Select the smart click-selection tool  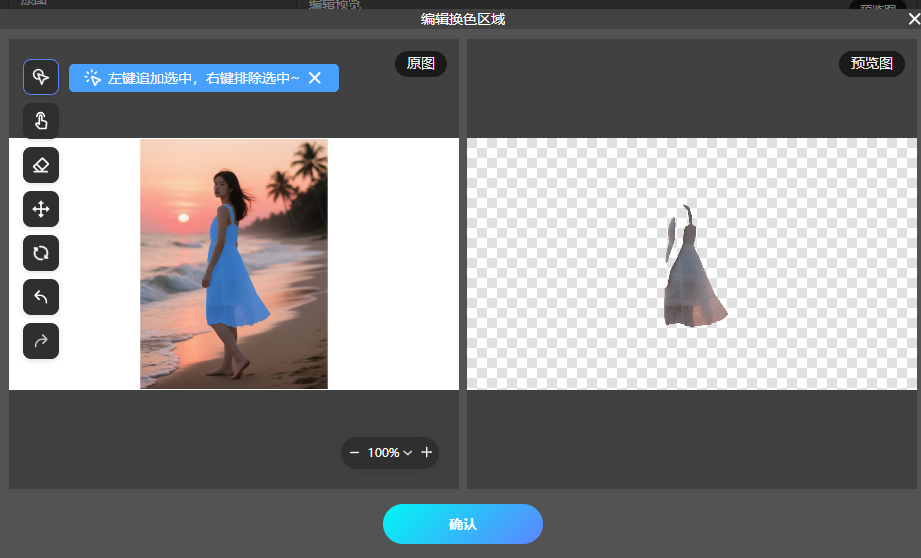(x=41, y=77)
